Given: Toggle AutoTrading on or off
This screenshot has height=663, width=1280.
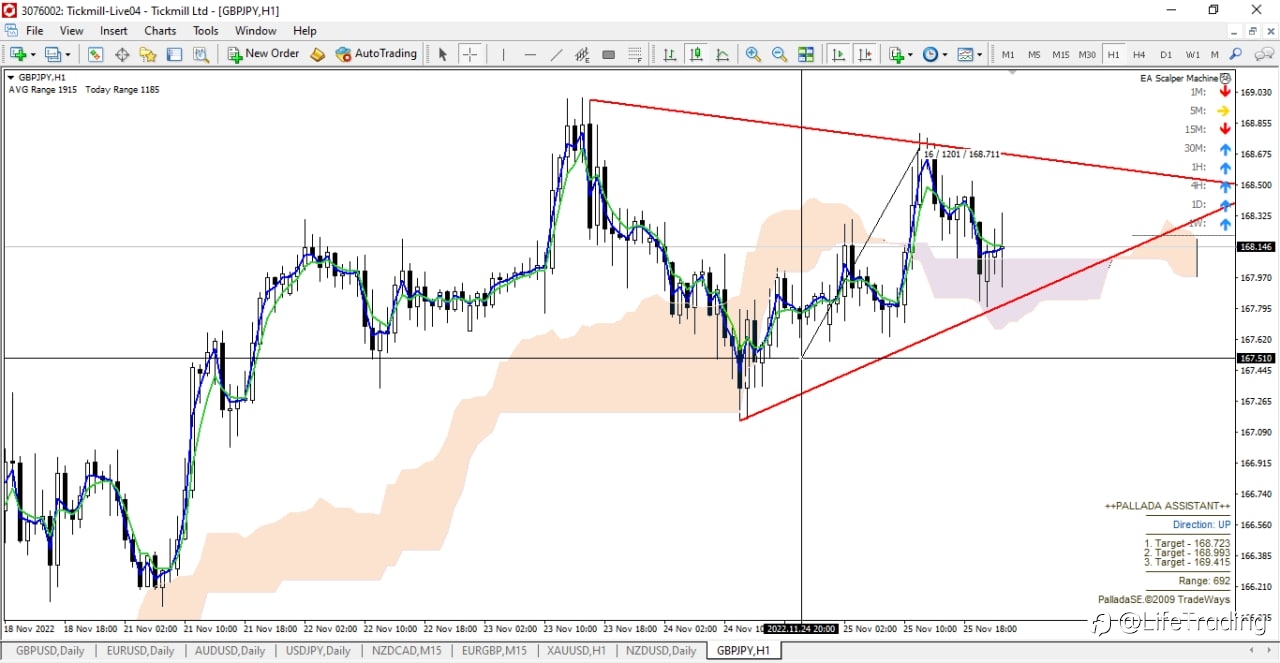Looking at the screenshot, I should (376, 54).
